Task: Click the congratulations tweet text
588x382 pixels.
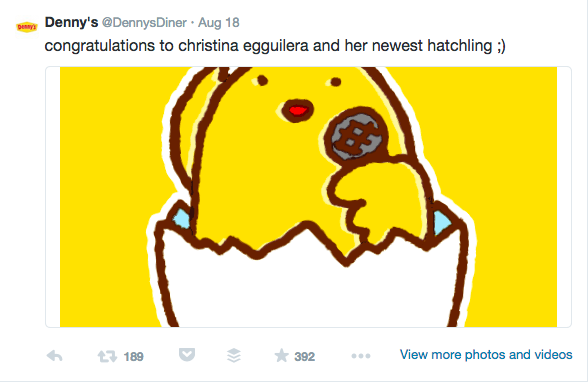Action: [275, 46]
